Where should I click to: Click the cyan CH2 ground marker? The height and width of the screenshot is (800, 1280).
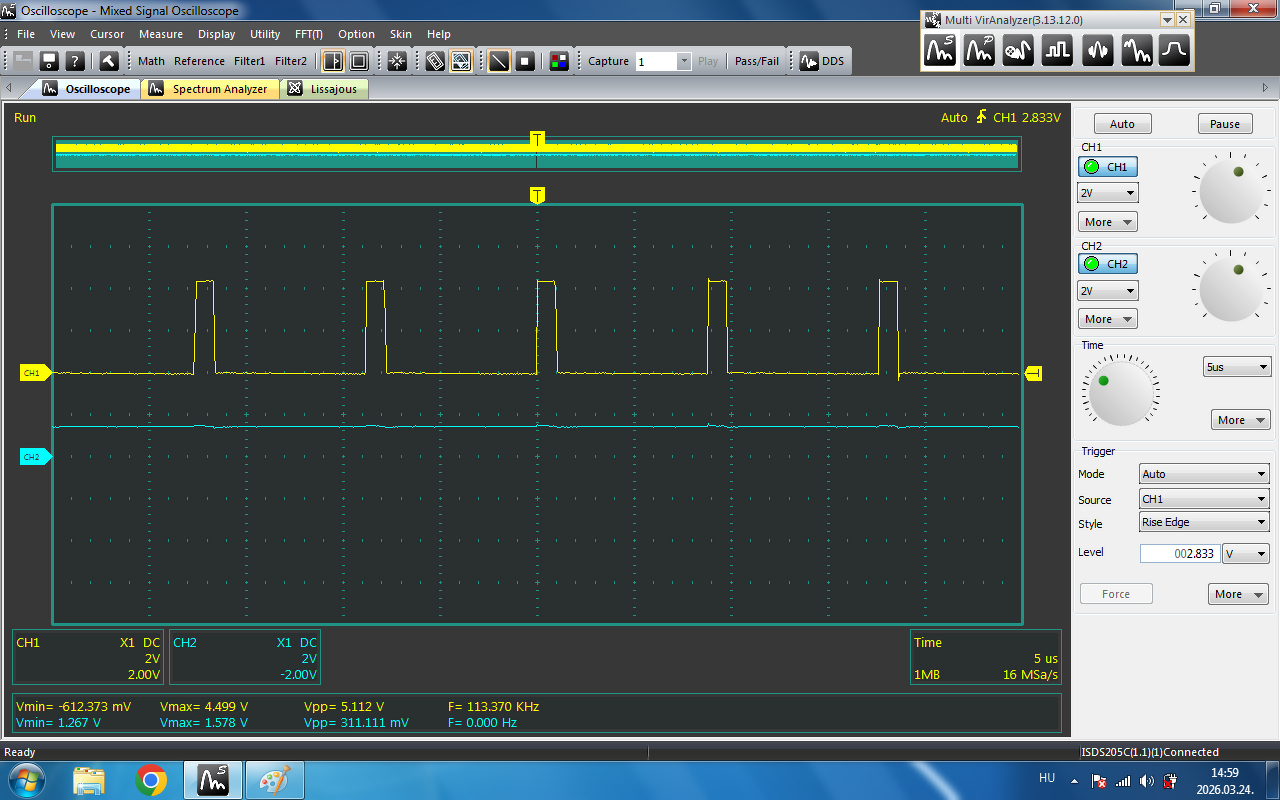click(34, 457)
